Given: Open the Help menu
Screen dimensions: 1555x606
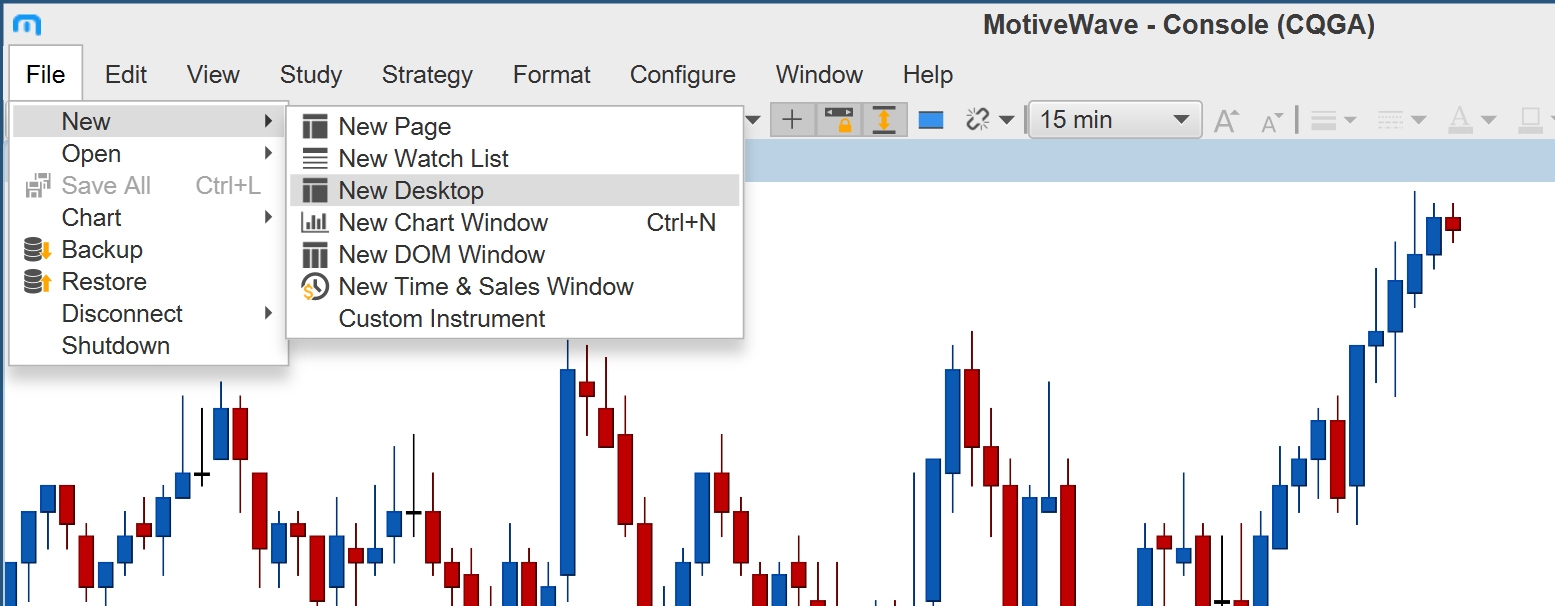Looking at the screenshot, I should pos(928,75).
